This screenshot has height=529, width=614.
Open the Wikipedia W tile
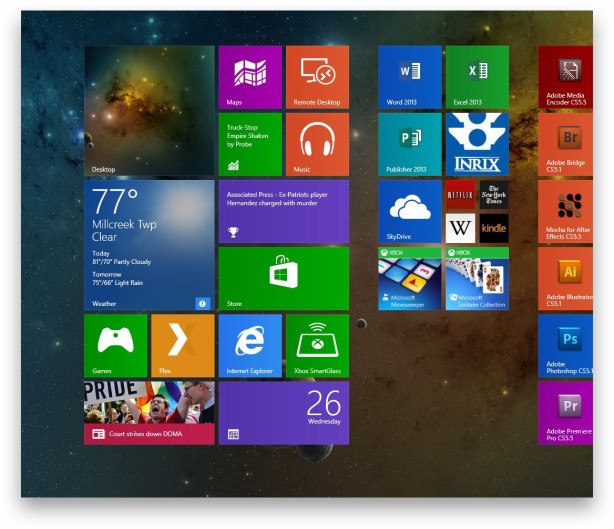coord(460,228)
